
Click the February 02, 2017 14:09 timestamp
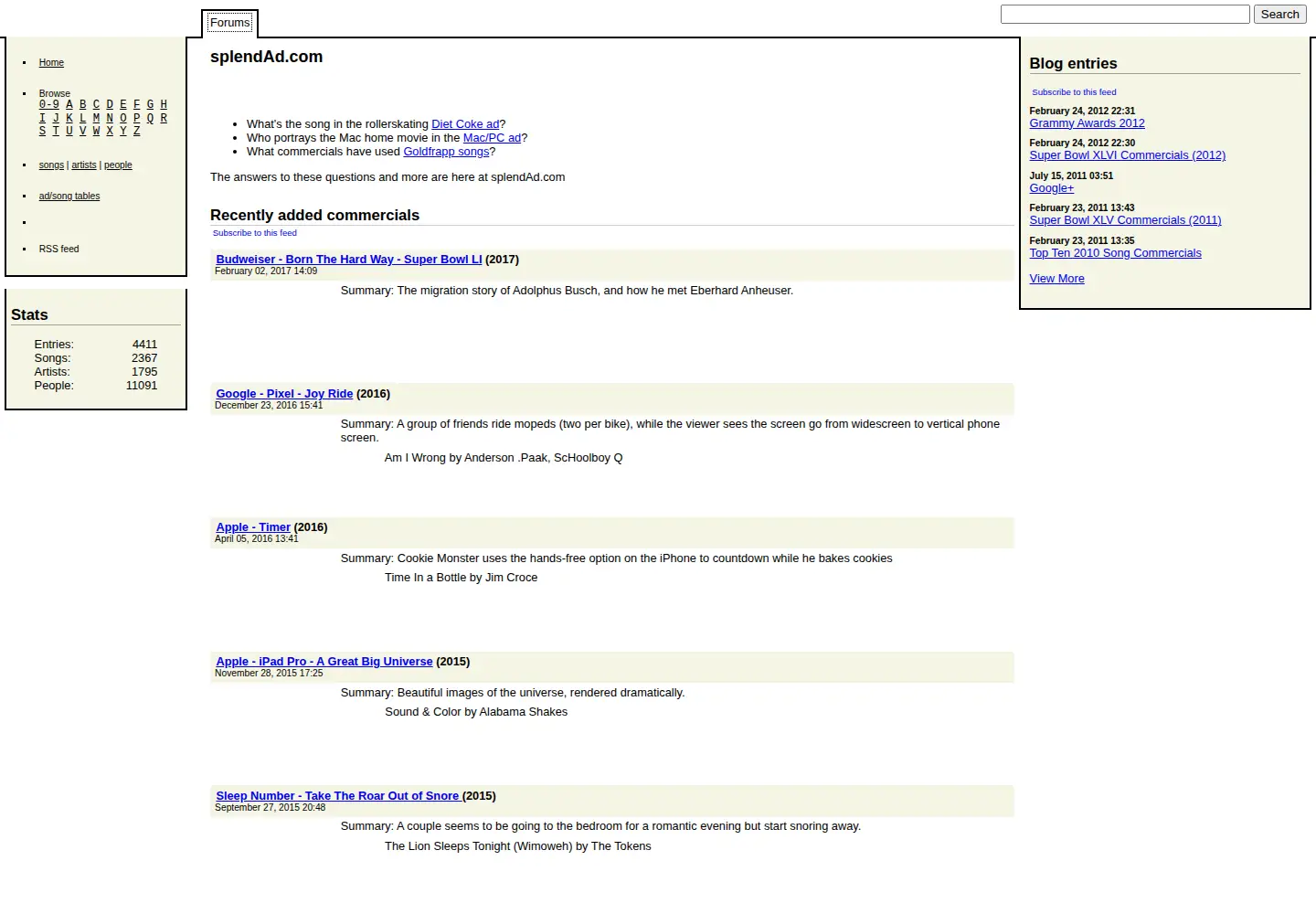(266, 271)
